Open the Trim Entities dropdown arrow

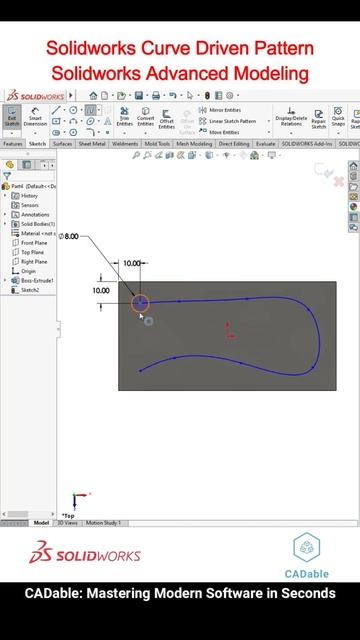point(124,133)
